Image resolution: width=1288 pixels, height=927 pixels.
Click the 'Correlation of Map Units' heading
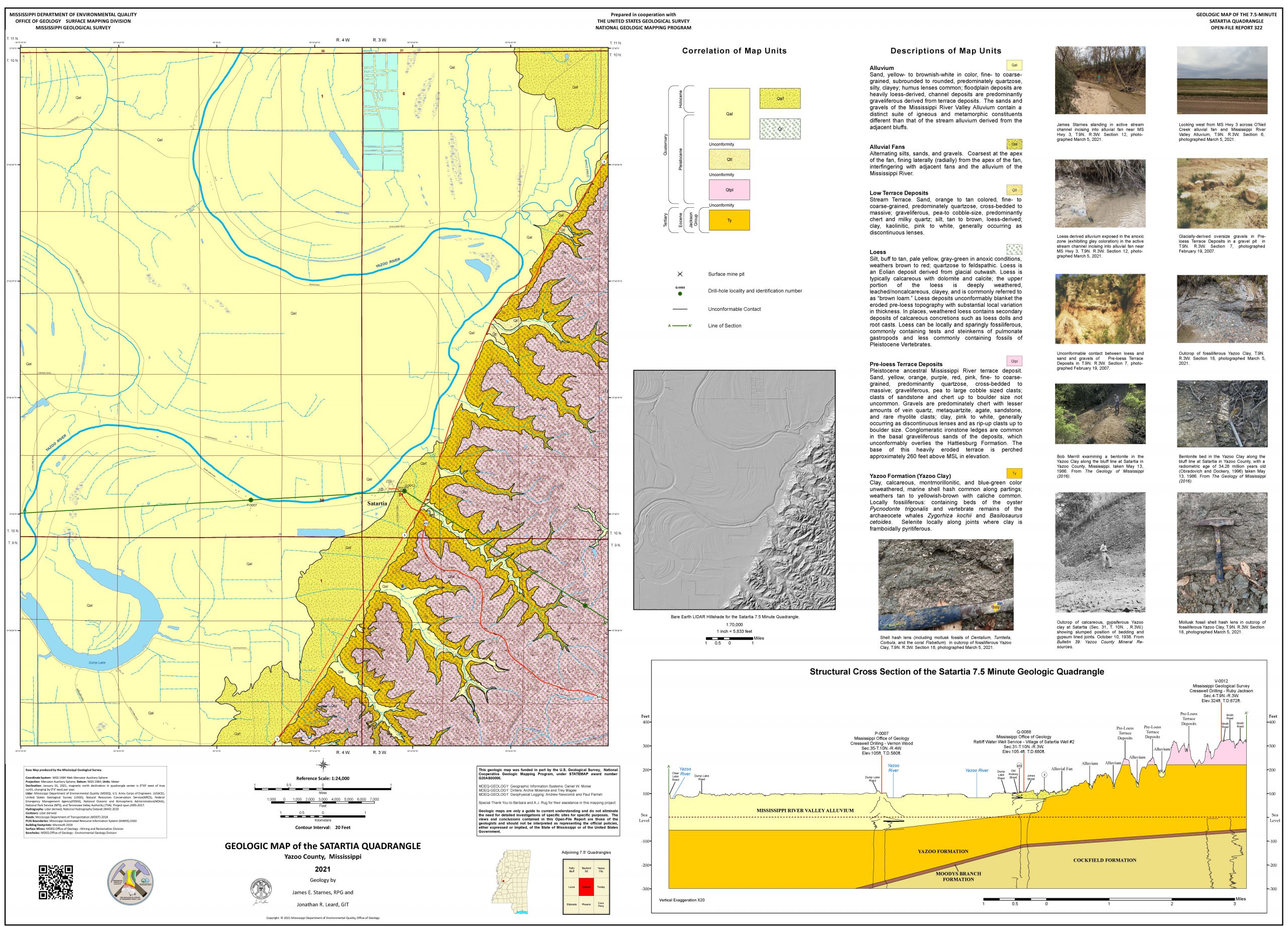point(734,50)
